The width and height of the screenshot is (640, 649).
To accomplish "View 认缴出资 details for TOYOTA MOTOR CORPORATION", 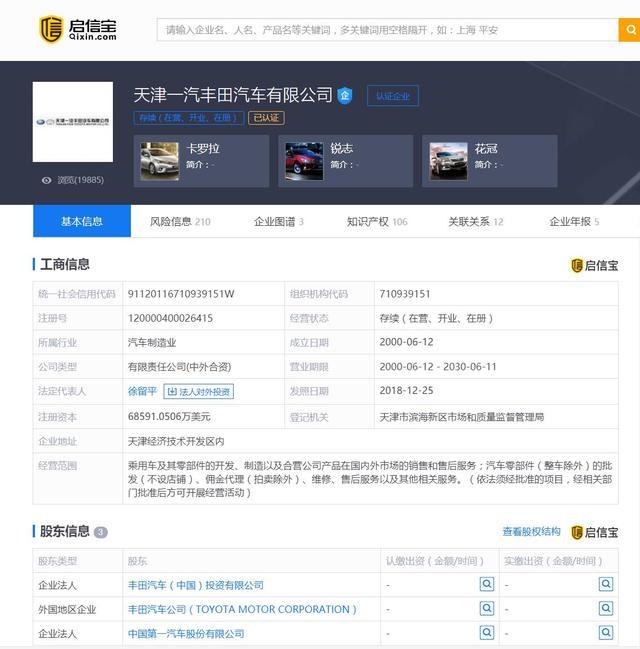I will pyautogui.click(x=487, y=608).
